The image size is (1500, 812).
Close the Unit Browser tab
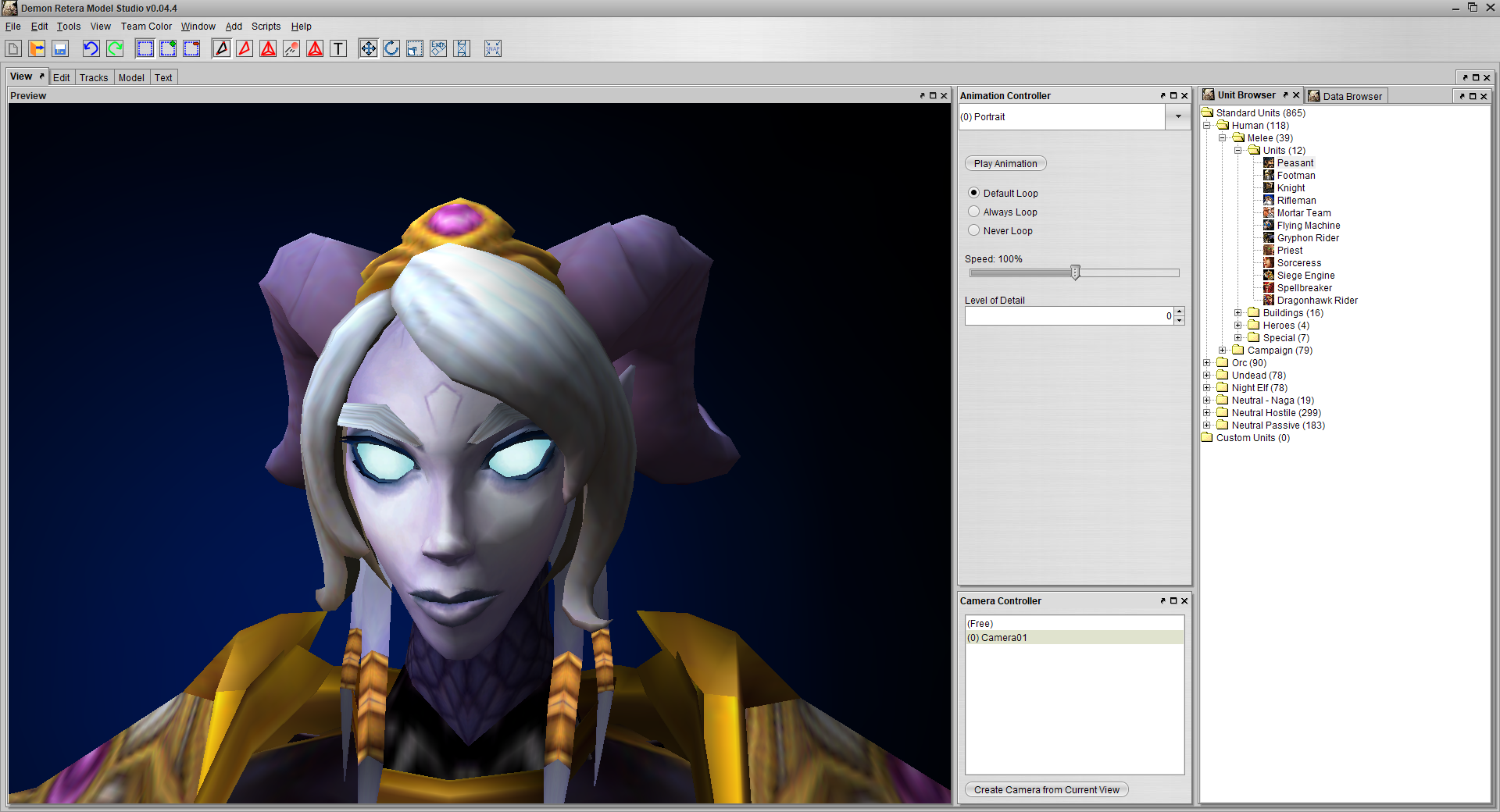coord(1296,95)
